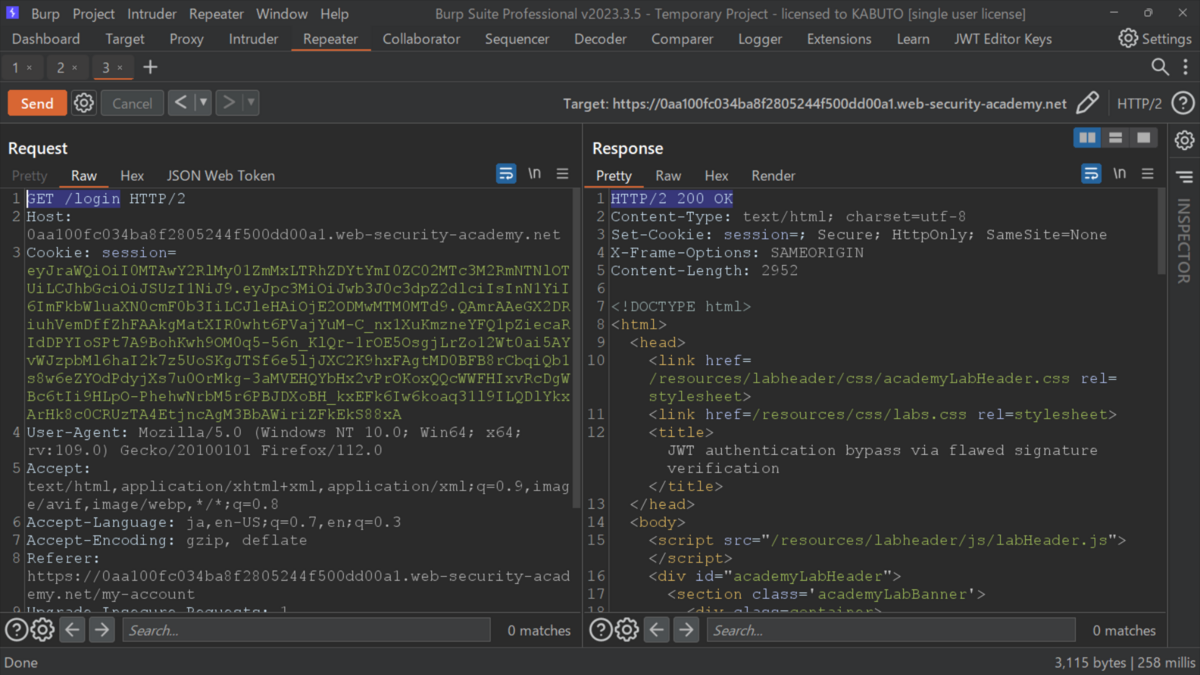Show Response Raw view
The image size is (1200, 675).
click(668, 175)
